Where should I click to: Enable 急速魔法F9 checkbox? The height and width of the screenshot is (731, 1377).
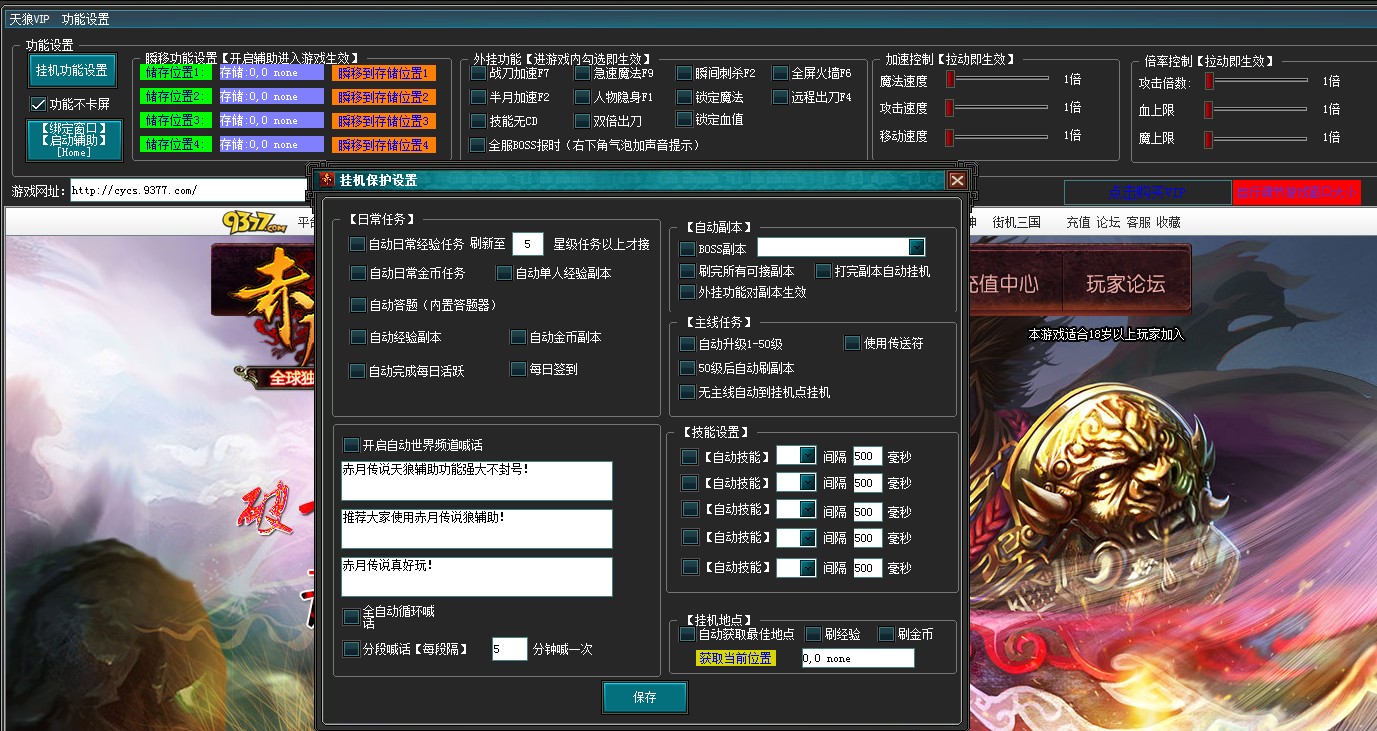click(583, 73)
